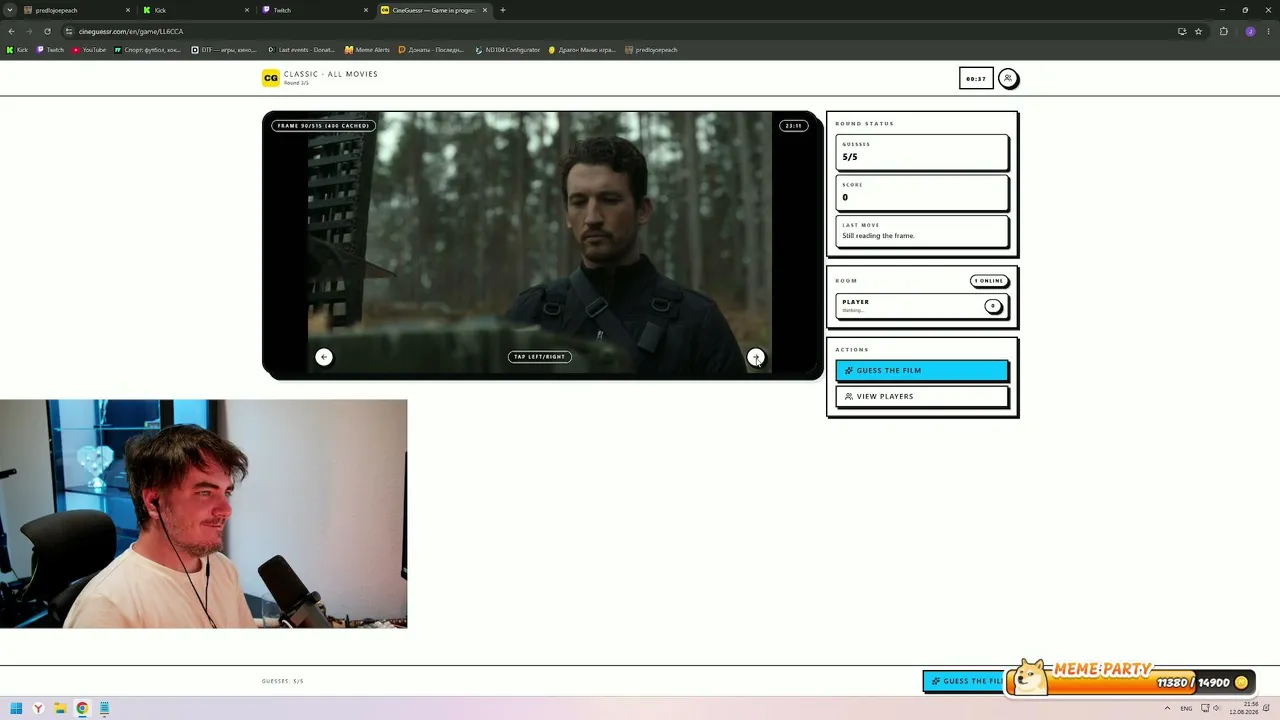Click the Guess the Film button in Actions
The image size is (1280, 720).
tap(922, 370)
